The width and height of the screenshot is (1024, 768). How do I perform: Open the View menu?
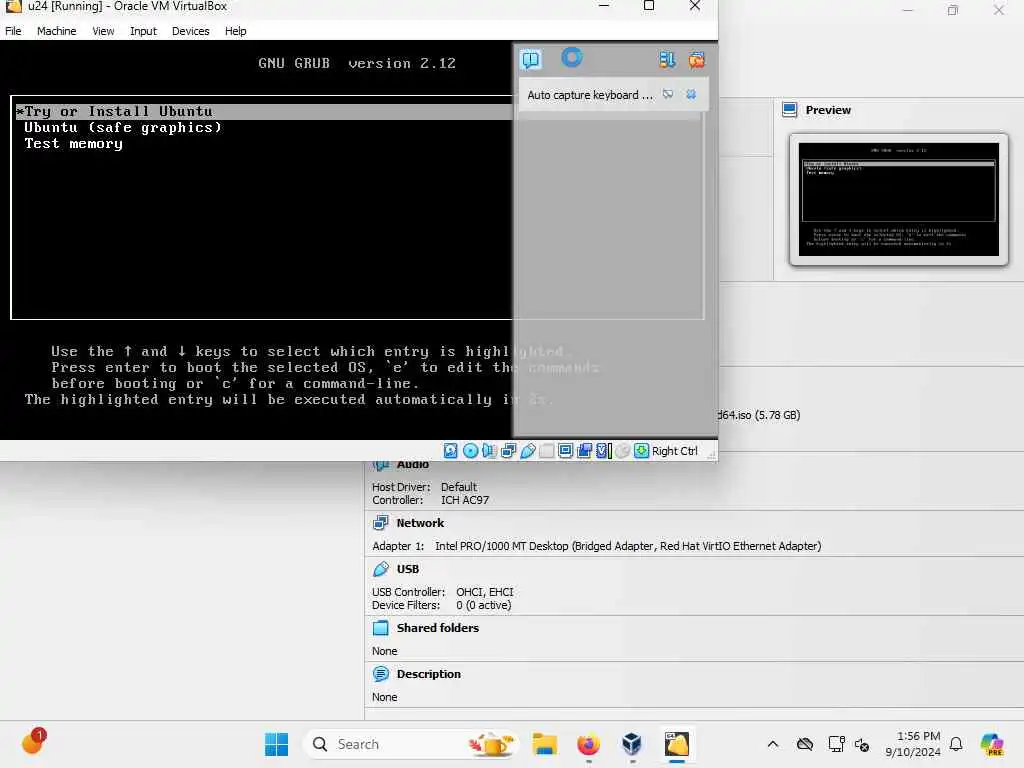pos(103,31)
